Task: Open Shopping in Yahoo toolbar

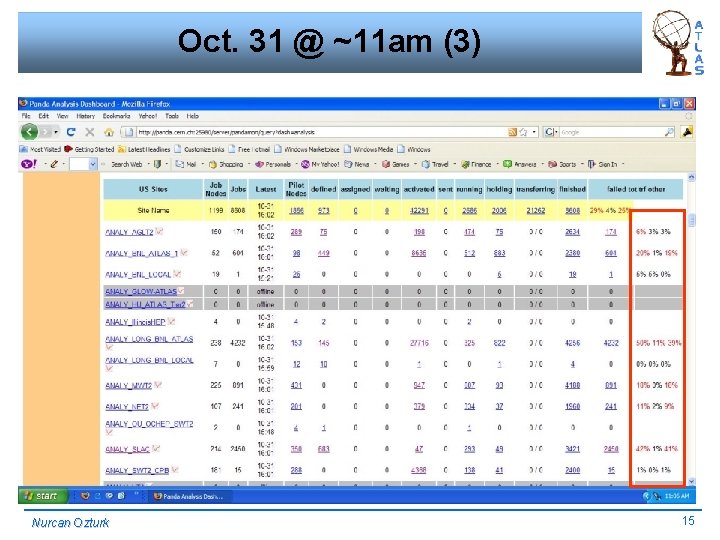Action: click(226, 164)
